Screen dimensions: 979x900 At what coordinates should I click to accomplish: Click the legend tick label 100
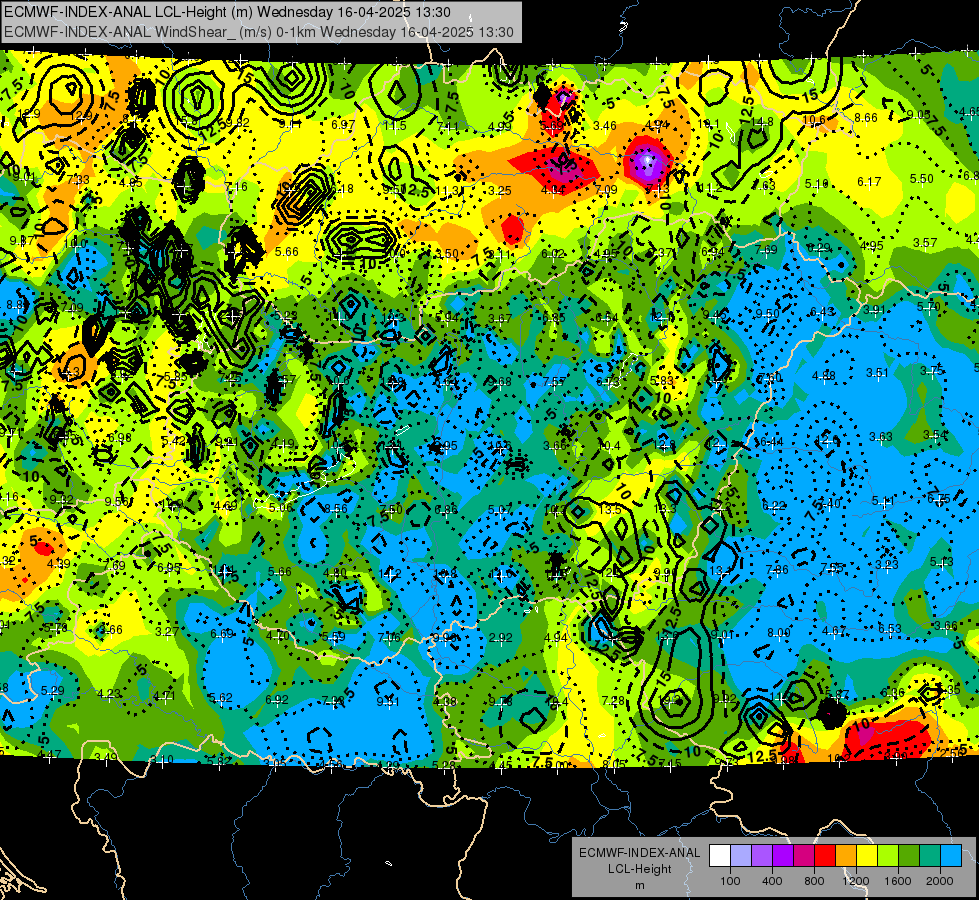(730, 881)
